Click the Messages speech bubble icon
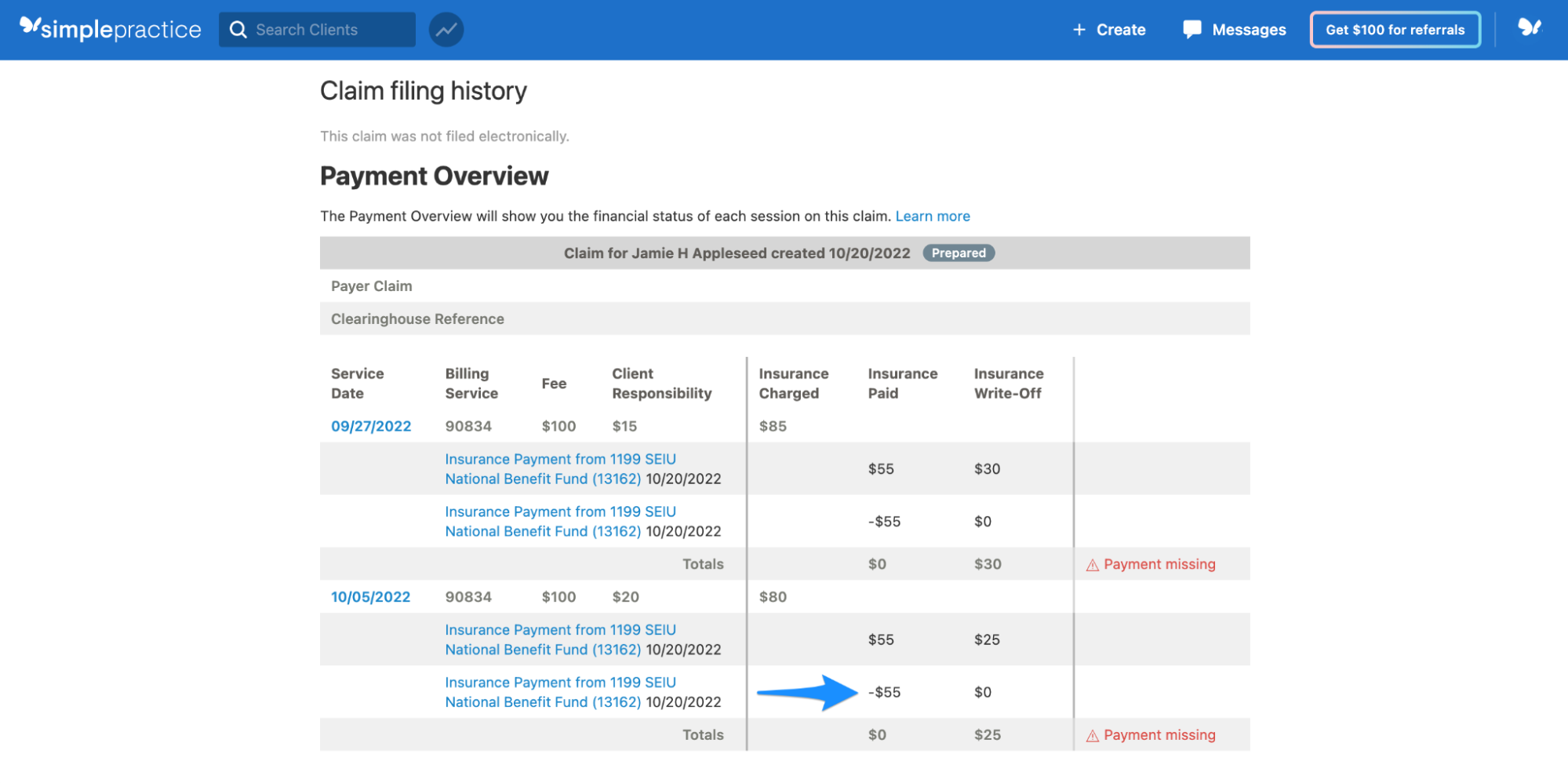The height and width of the screenshot is (783, 1568). click(x=1192, y=30)
